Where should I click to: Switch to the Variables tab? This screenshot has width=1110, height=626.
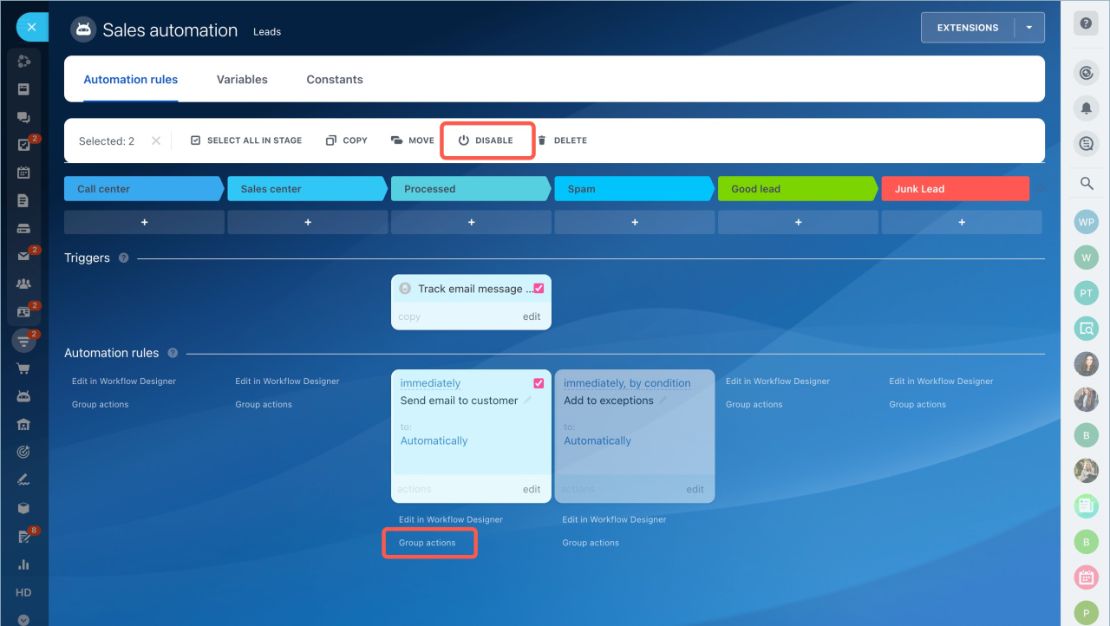tap(242, 79)
